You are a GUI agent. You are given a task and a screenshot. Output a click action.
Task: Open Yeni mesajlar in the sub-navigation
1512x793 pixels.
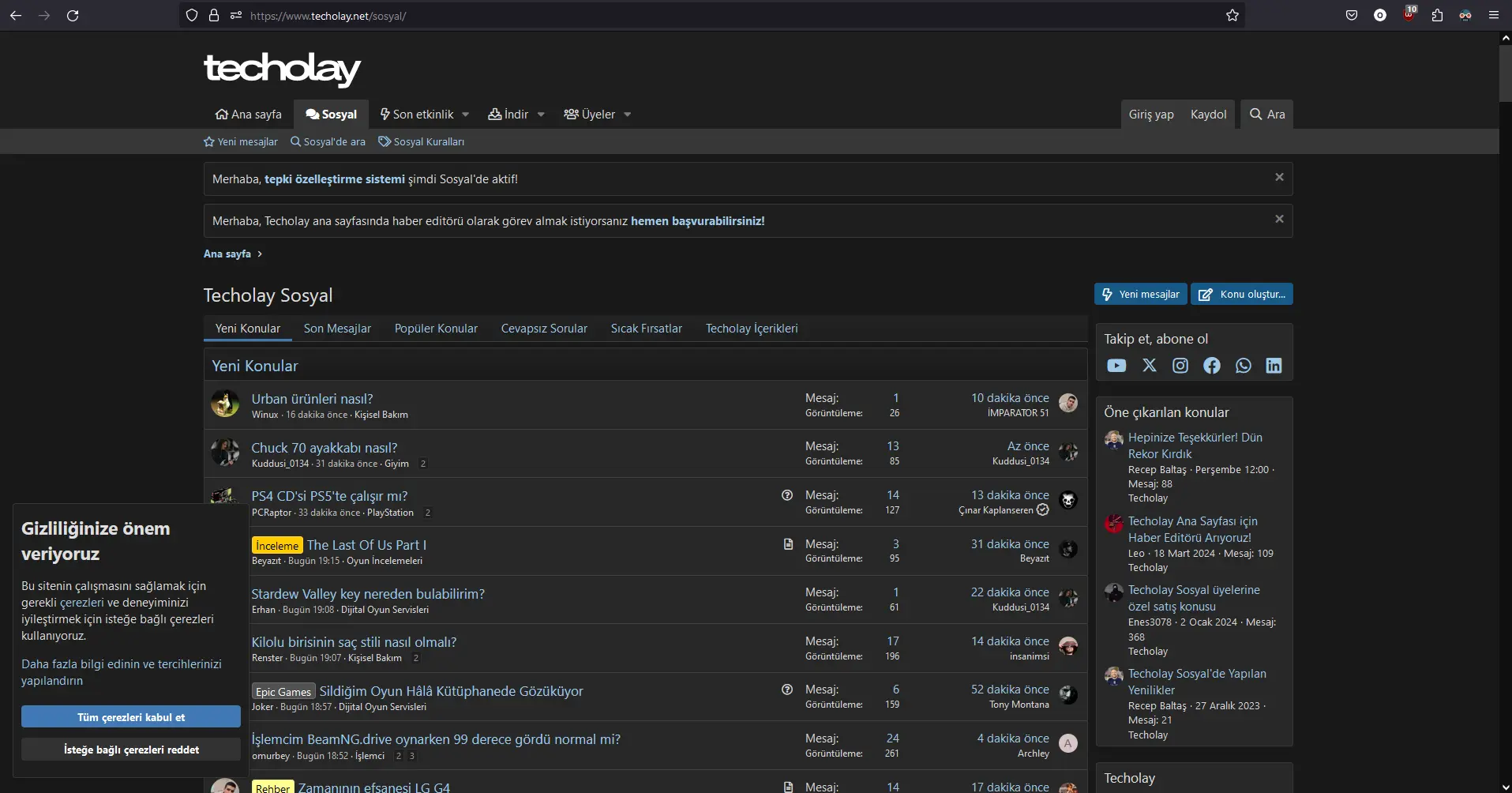click(x=241, y=142)
